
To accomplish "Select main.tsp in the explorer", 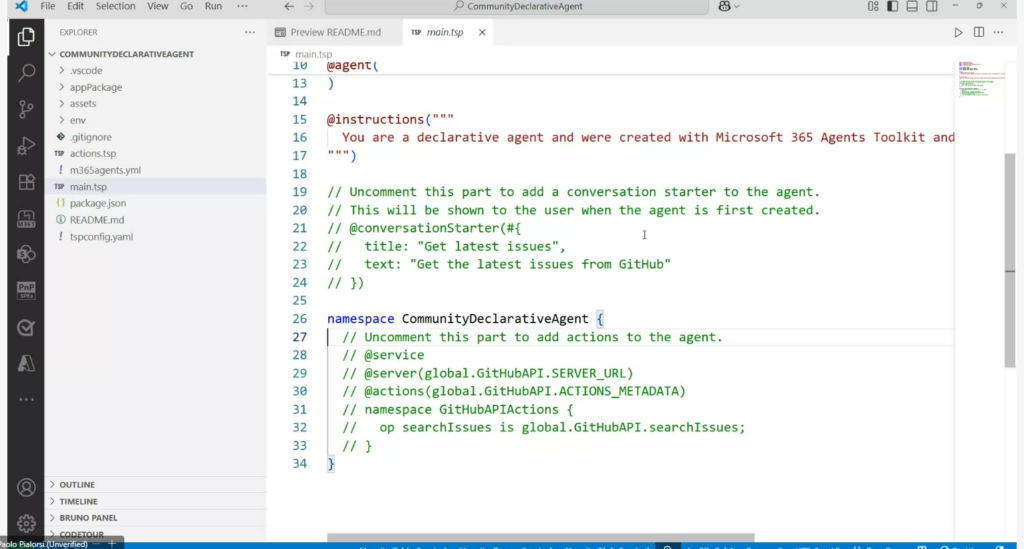I will 157,187.
